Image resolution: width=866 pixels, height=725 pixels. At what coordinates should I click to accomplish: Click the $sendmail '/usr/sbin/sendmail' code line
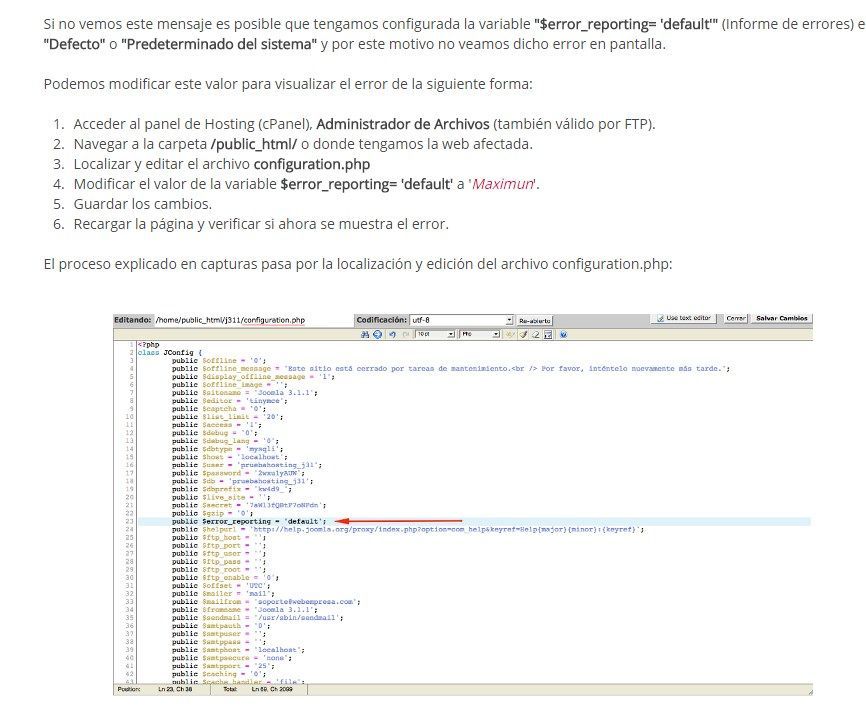[x=257, y=617]
